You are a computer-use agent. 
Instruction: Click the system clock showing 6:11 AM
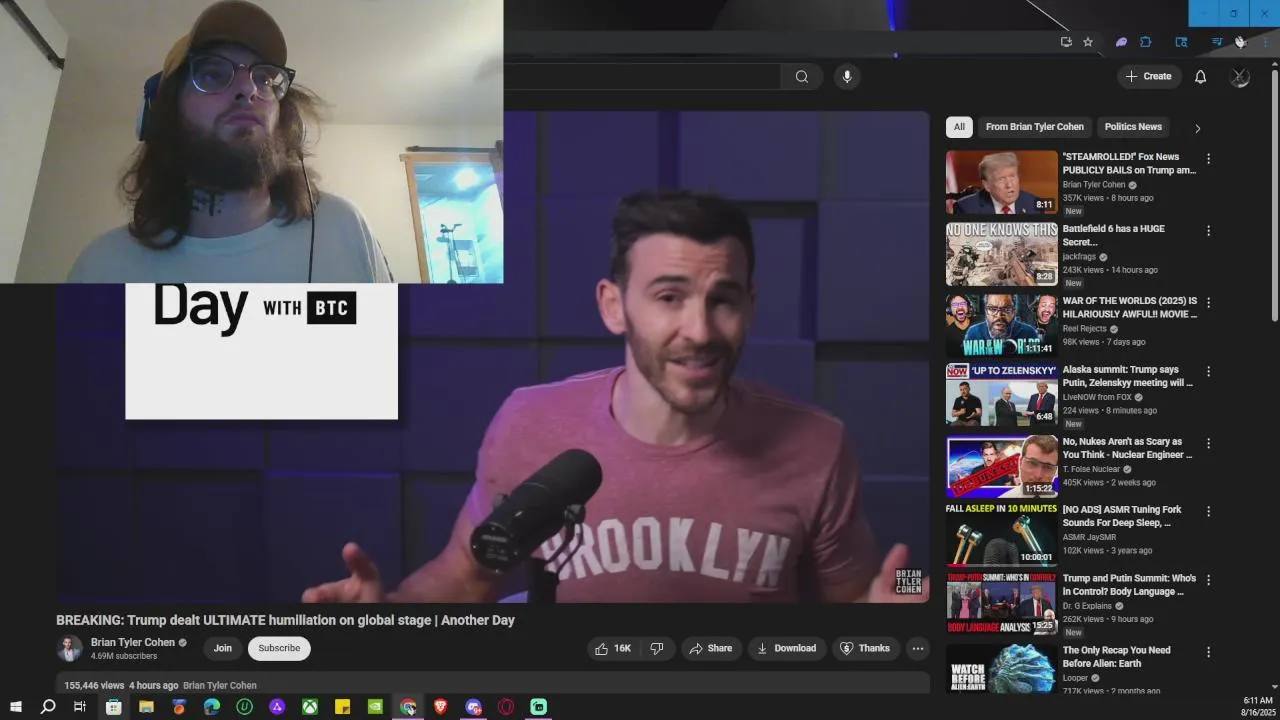click(x=1258, y=700)
